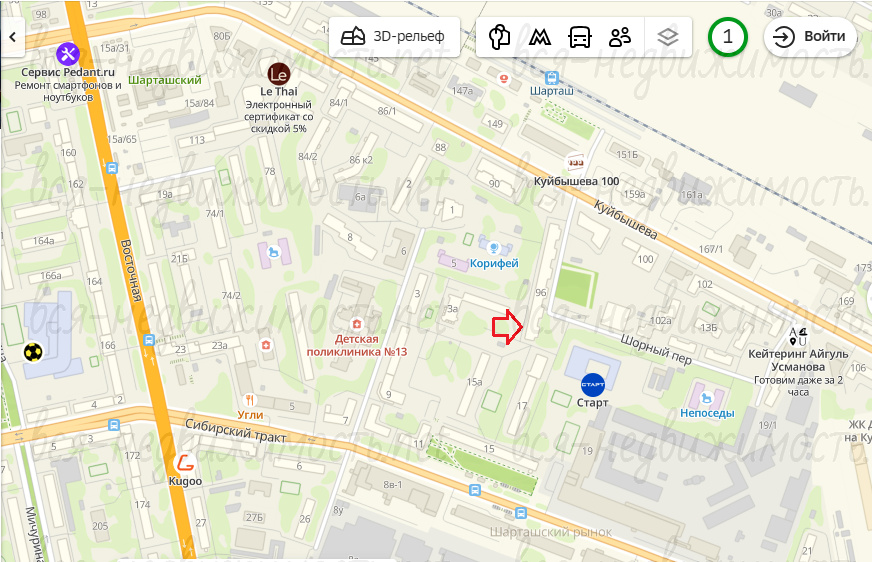
Task: Toggle the 3D-рельеф map mode
Action: 394,37
